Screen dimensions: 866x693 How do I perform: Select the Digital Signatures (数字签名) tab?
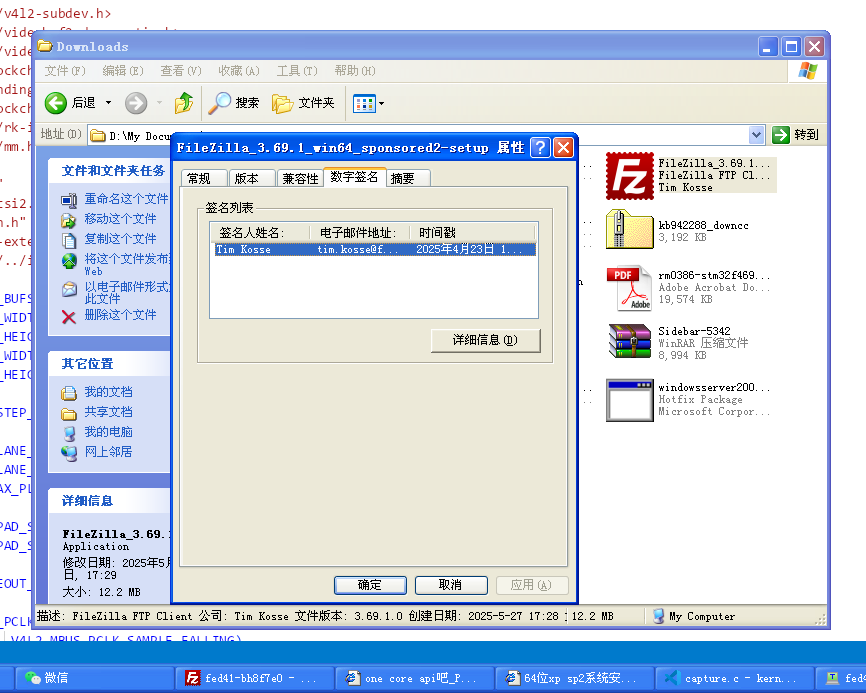coord(354,177)
